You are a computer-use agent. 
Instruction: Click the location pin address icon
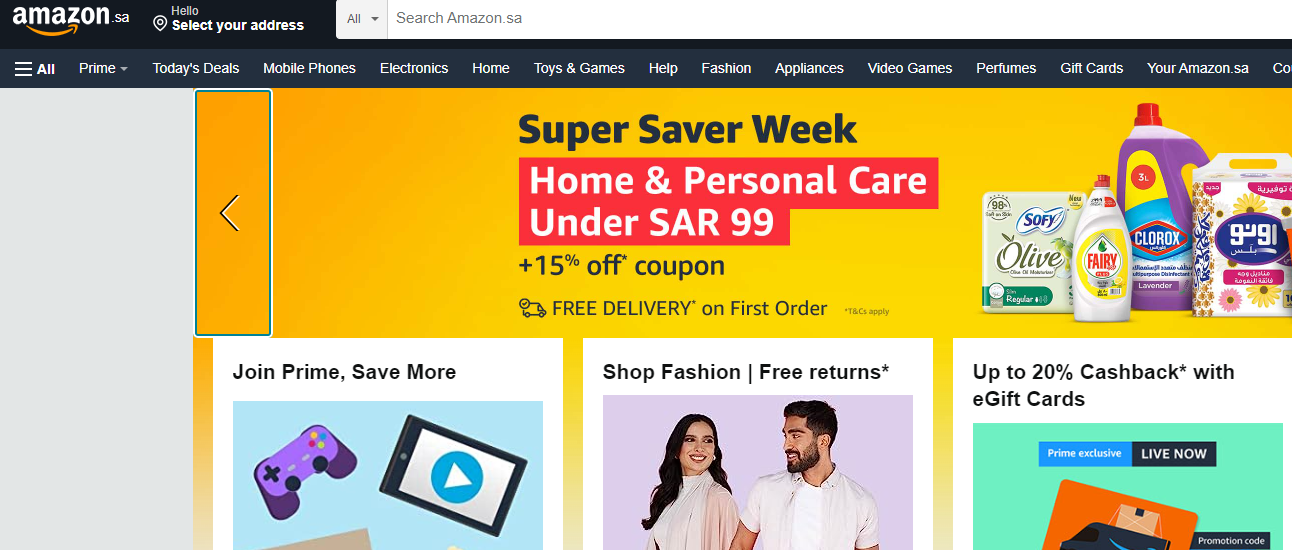[x=160, y=23]
